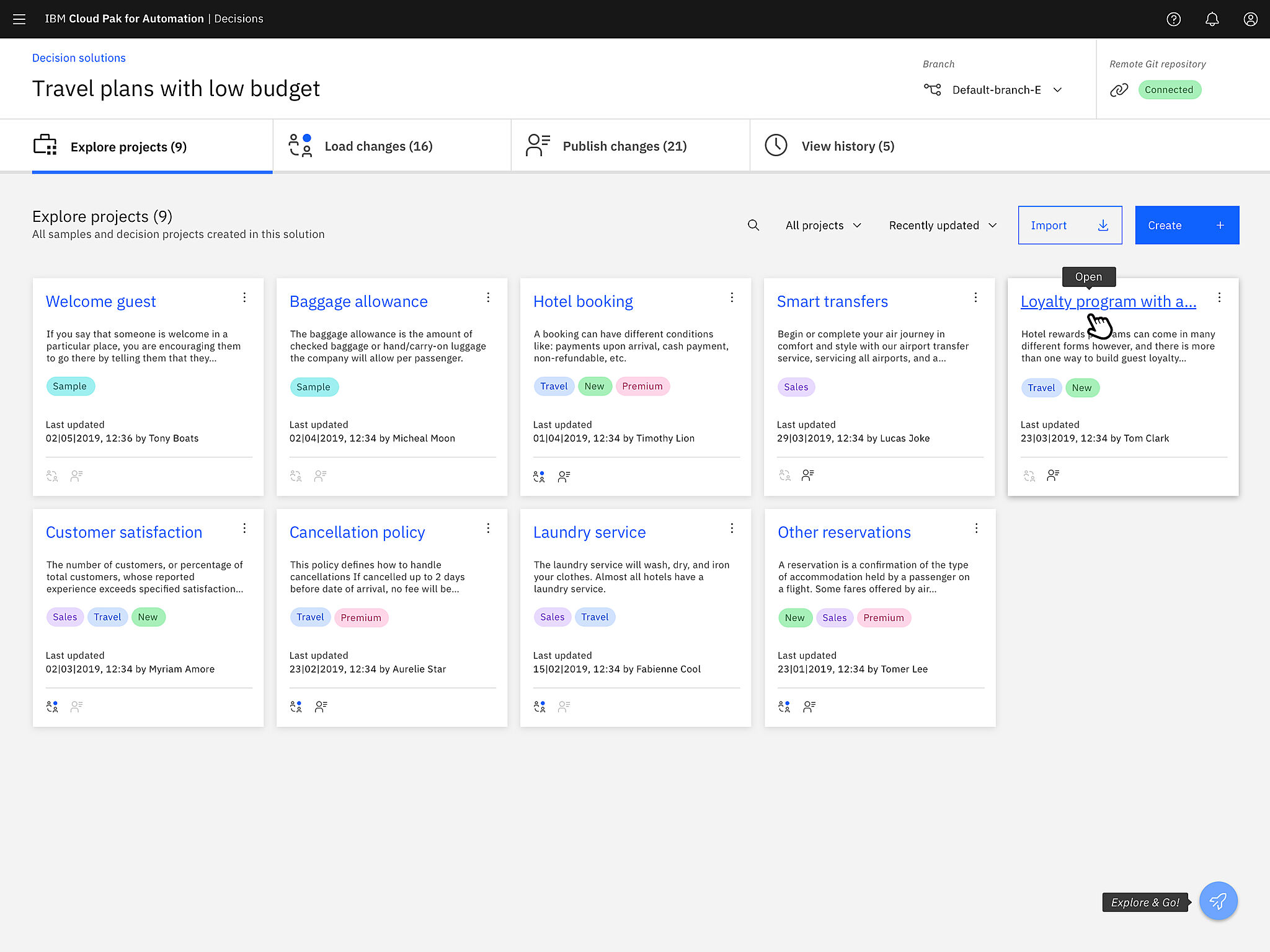This screenshot has height=952, width=1270.
Task: Open the Other reservations project
Action: [x=844, y=532]
